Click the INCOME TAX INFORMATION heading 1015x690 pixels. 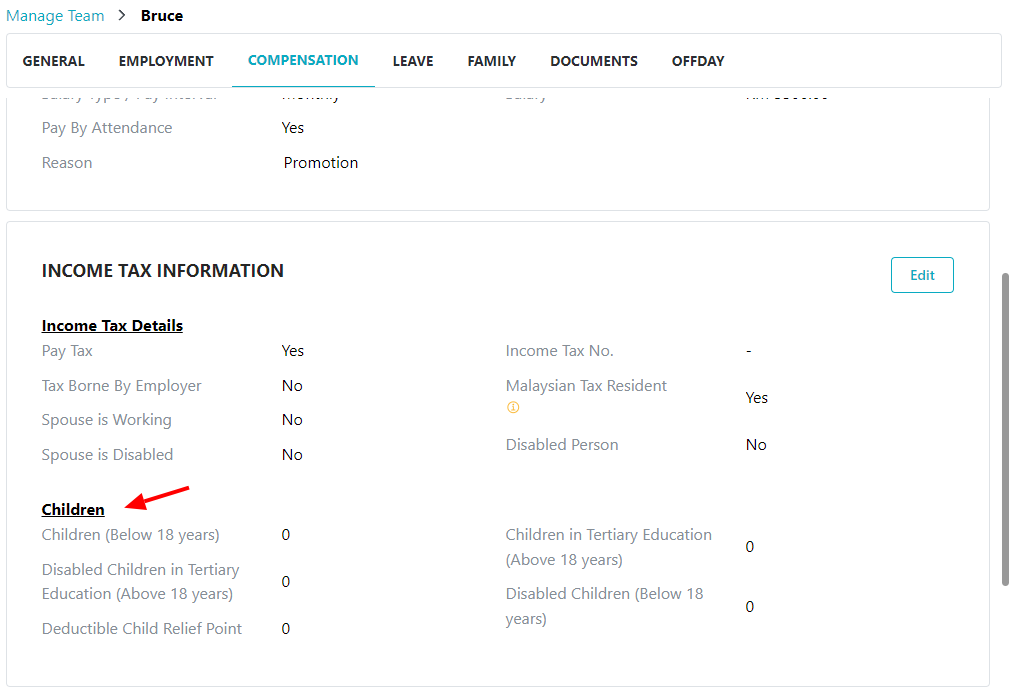click(x=162, y=271)
